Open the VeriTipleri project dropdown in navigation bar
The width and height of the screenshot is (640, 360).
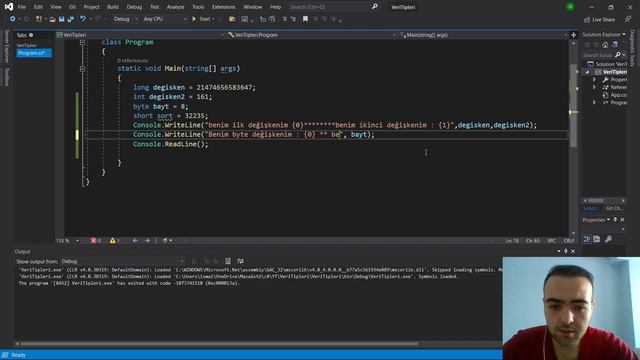click(x=140, y=35)
